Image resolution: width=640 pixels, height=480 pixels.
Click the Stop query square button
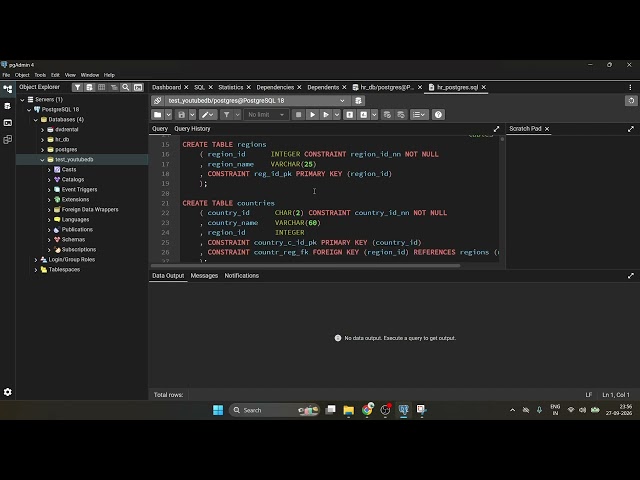298,115
